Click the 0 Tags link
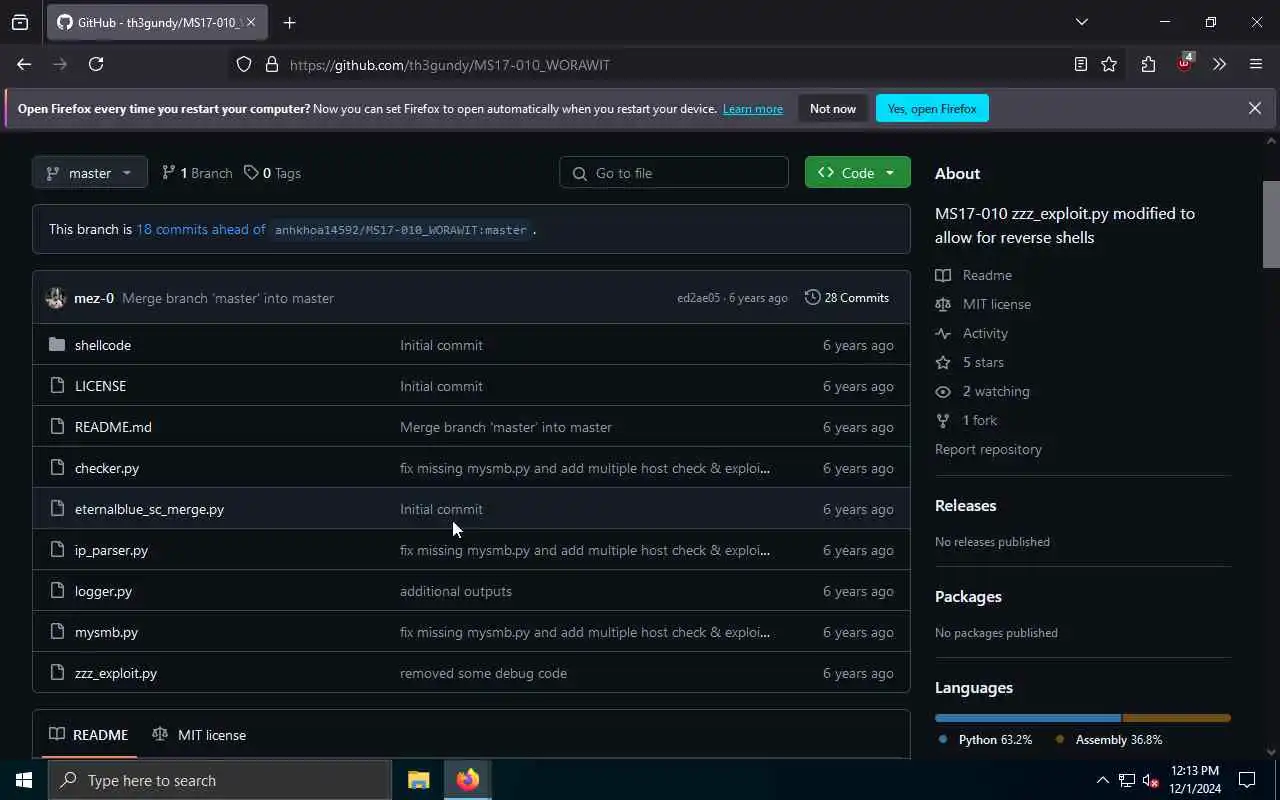 [x=273, y=173]
